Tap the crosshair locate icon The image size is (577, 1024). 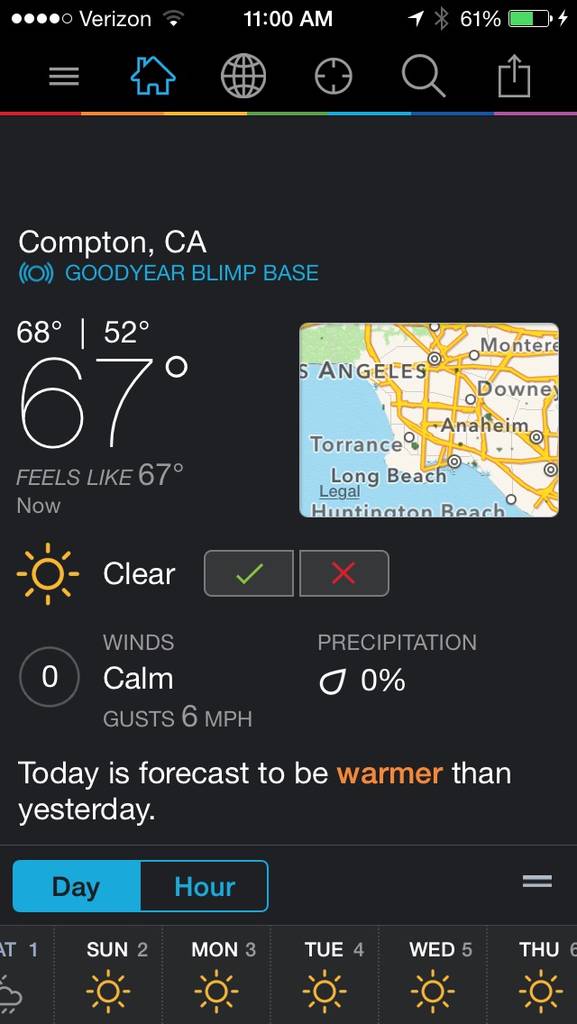[334, 76]
